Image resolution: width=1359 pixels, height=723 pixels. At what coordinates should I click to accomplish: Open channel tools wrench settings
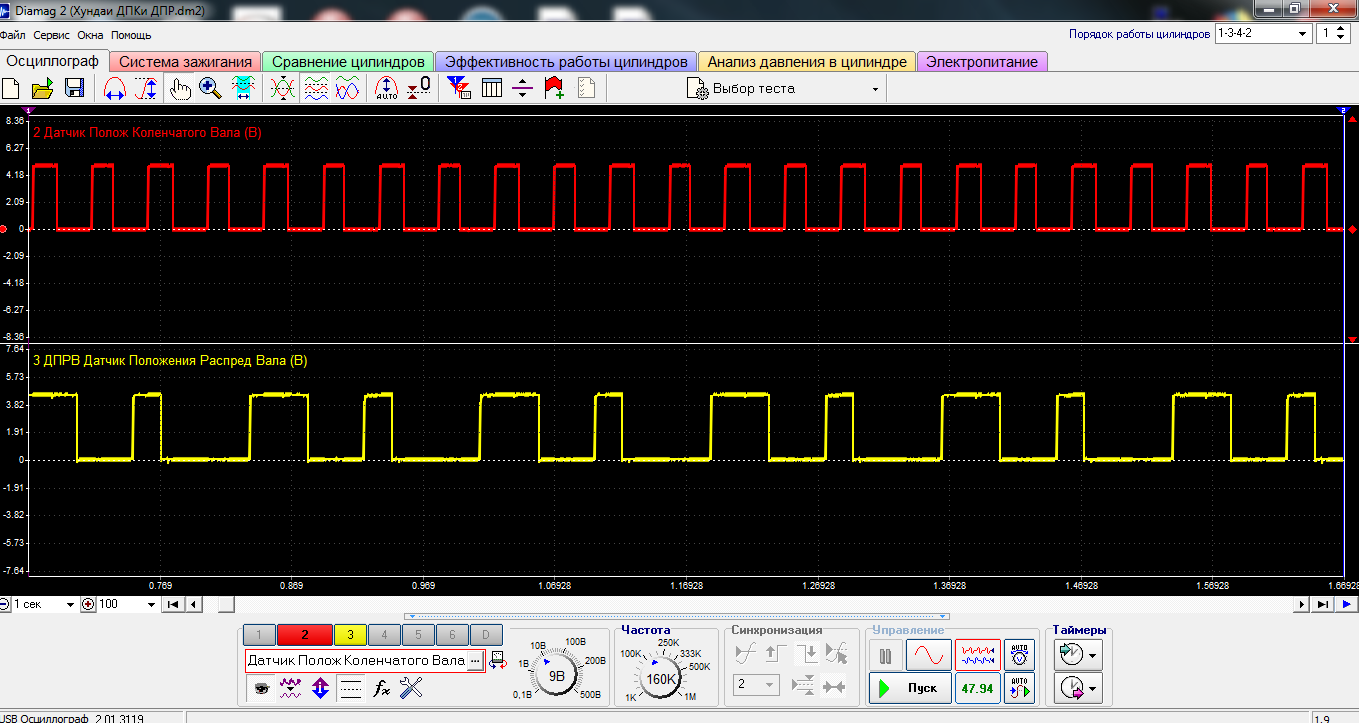[412, 687]
